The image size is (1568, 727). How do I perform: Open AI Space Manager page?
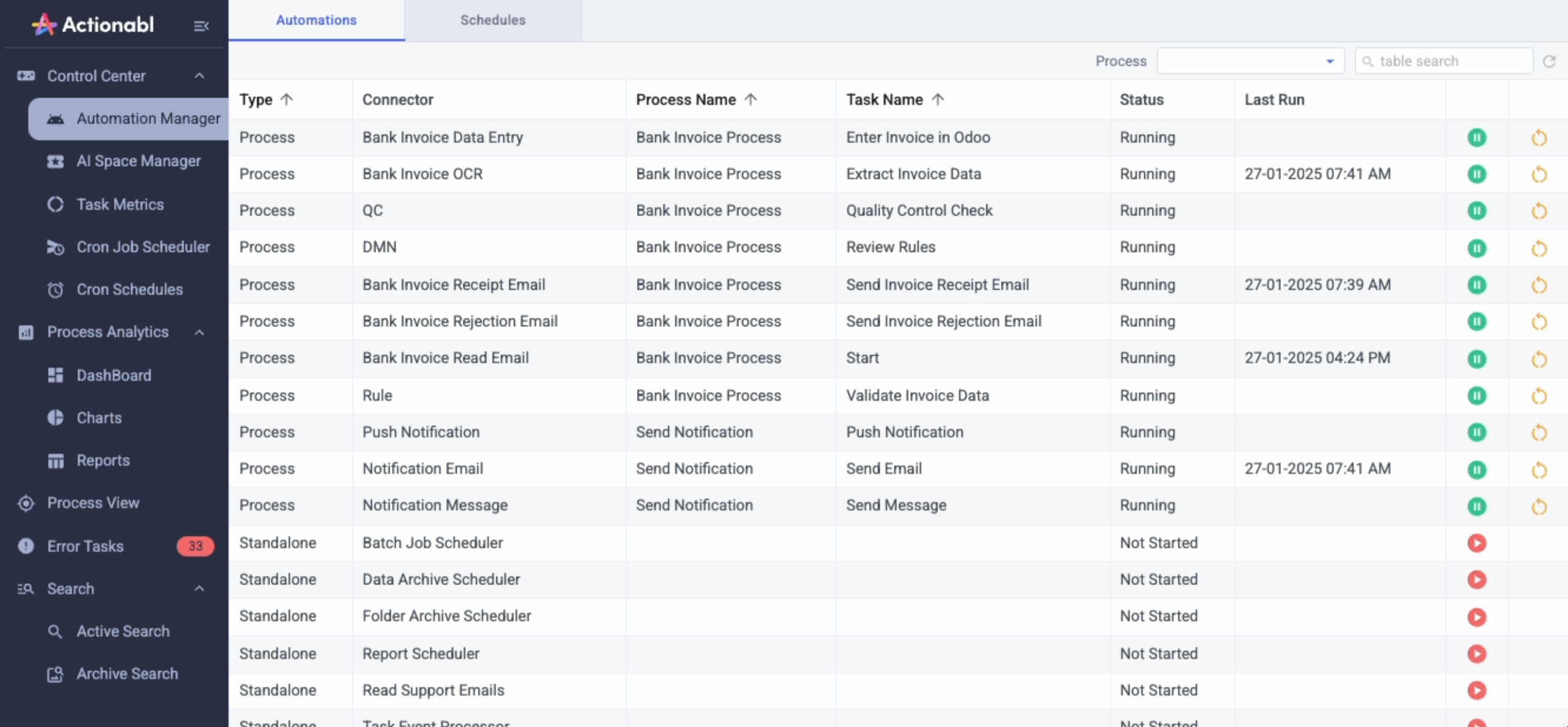(138, 161)
